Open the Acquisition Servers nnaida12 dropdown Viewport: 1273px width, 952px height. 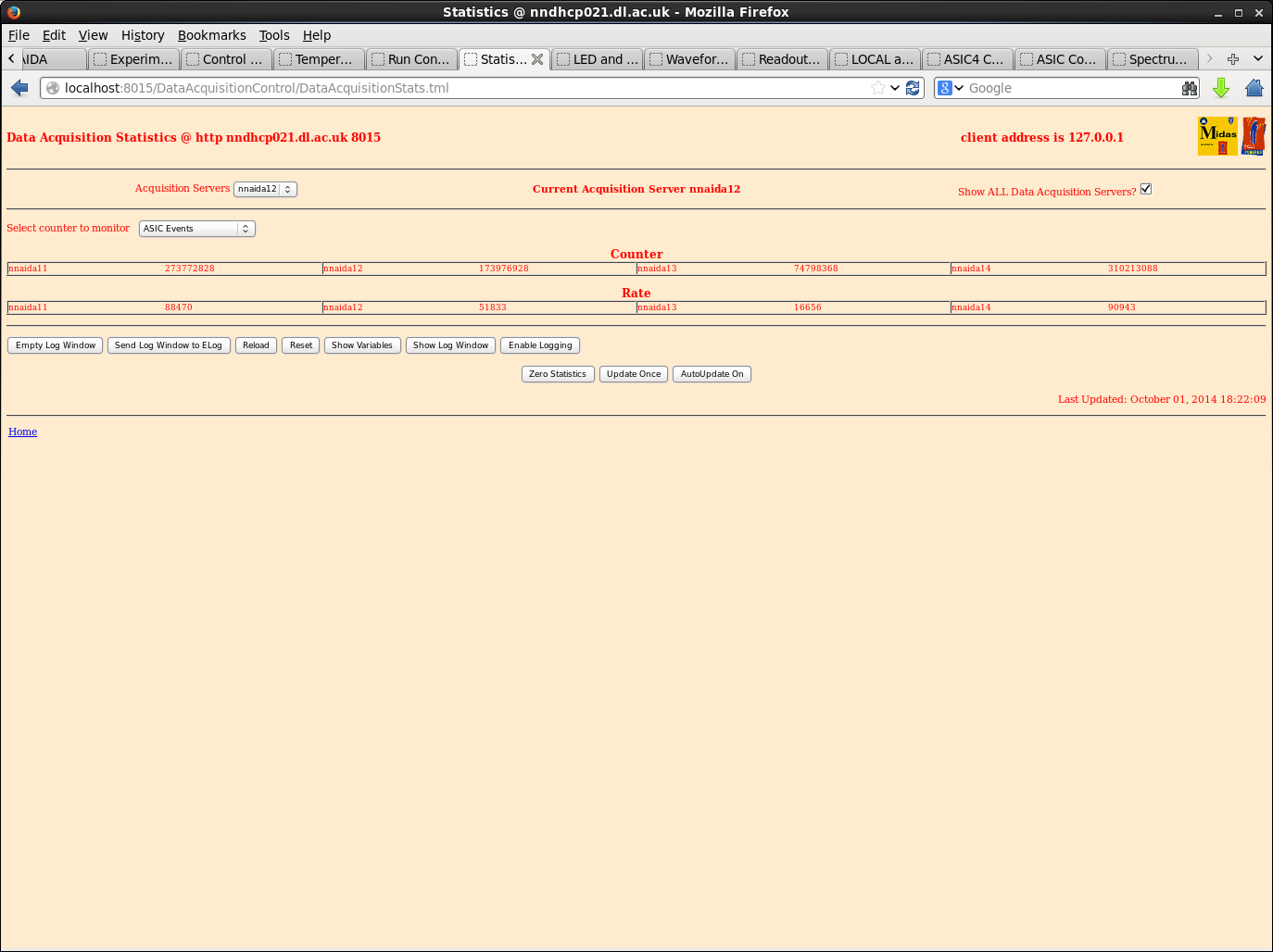tap(265, 189)
